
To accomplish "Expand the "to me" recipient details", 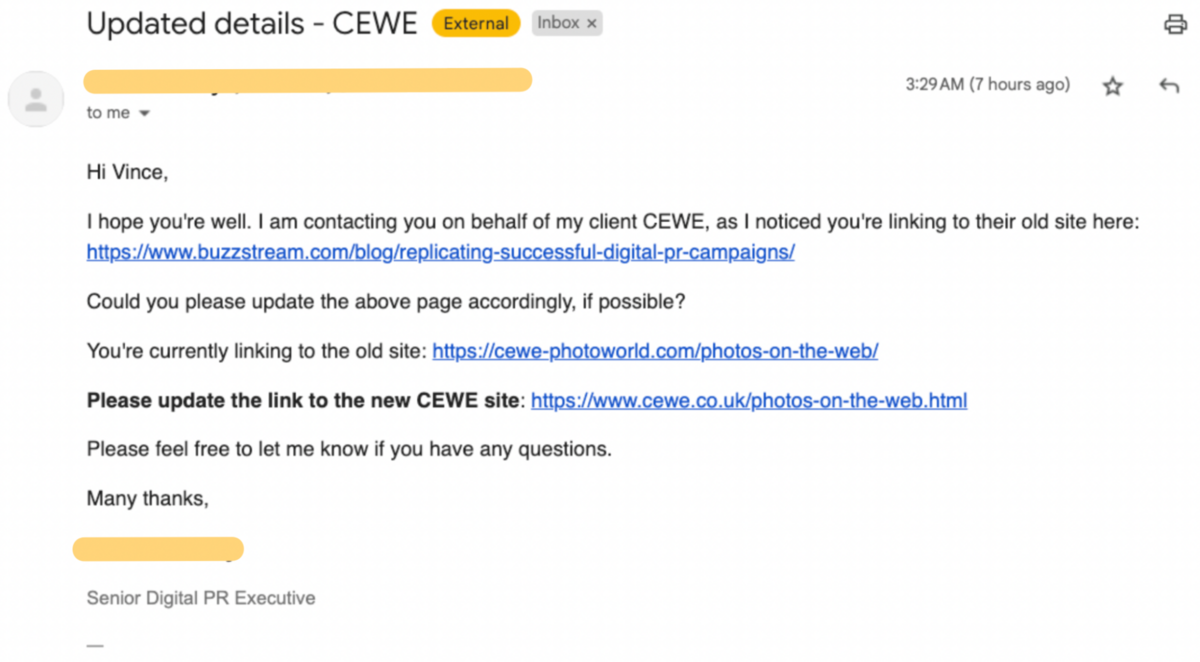I will click(x=108, y=113).
